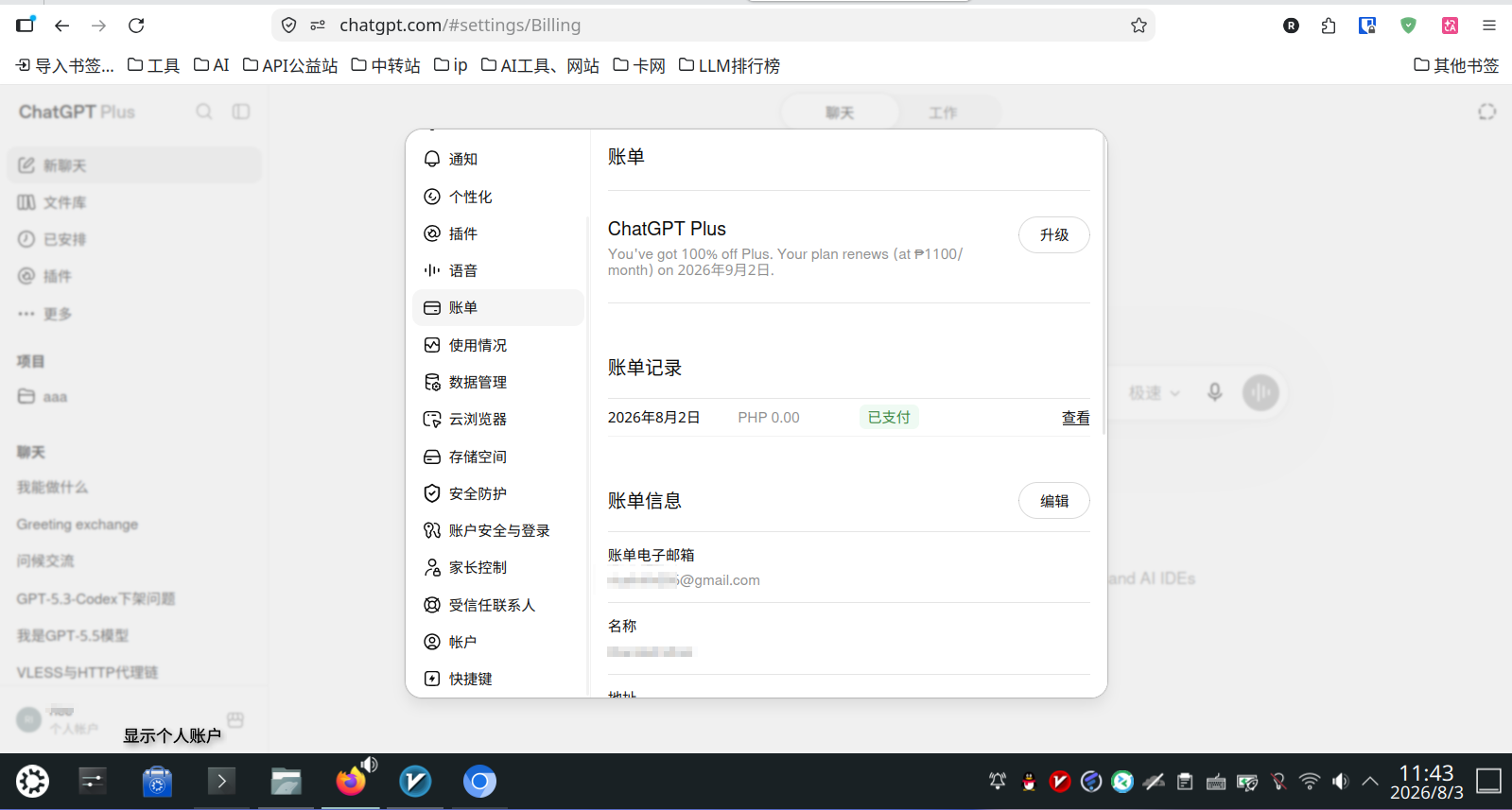
Task: Open the 语音 voice settings
Action: coord(498,270)
